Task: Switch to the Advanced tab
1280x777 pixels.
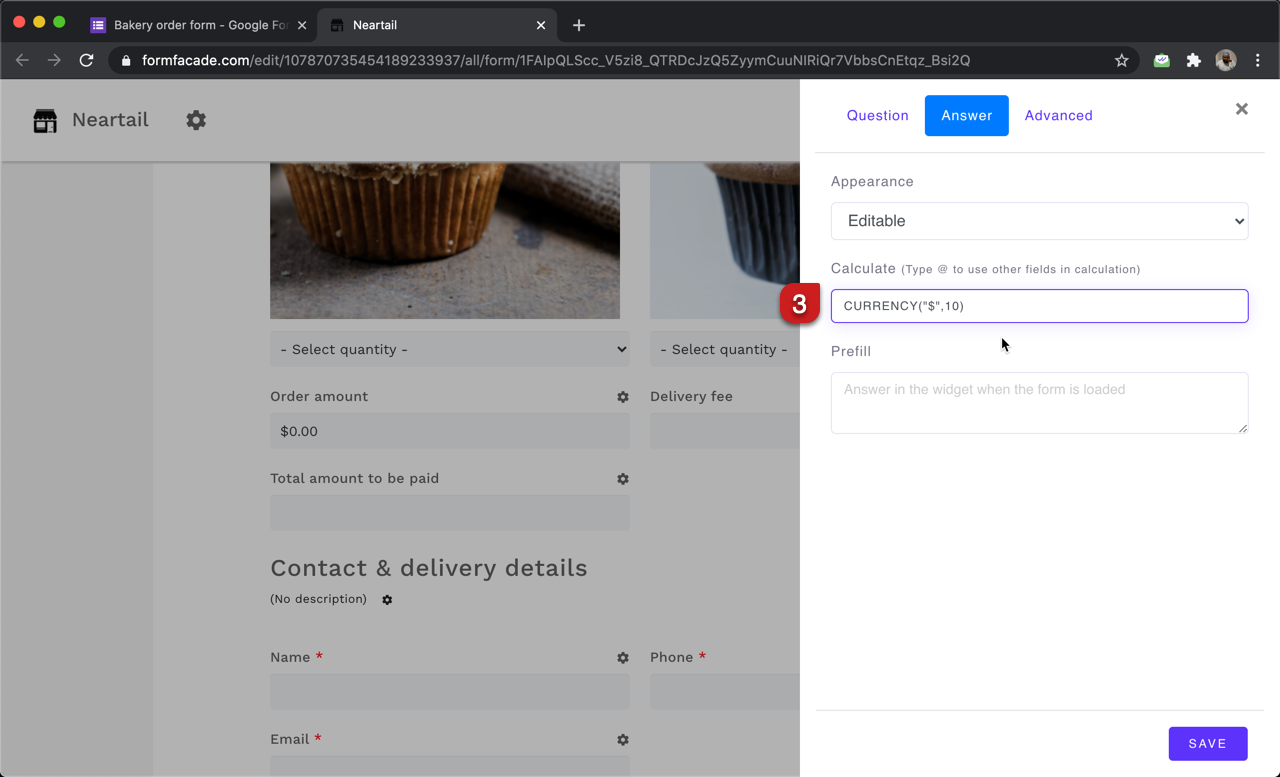Action: click(1058, 115)
